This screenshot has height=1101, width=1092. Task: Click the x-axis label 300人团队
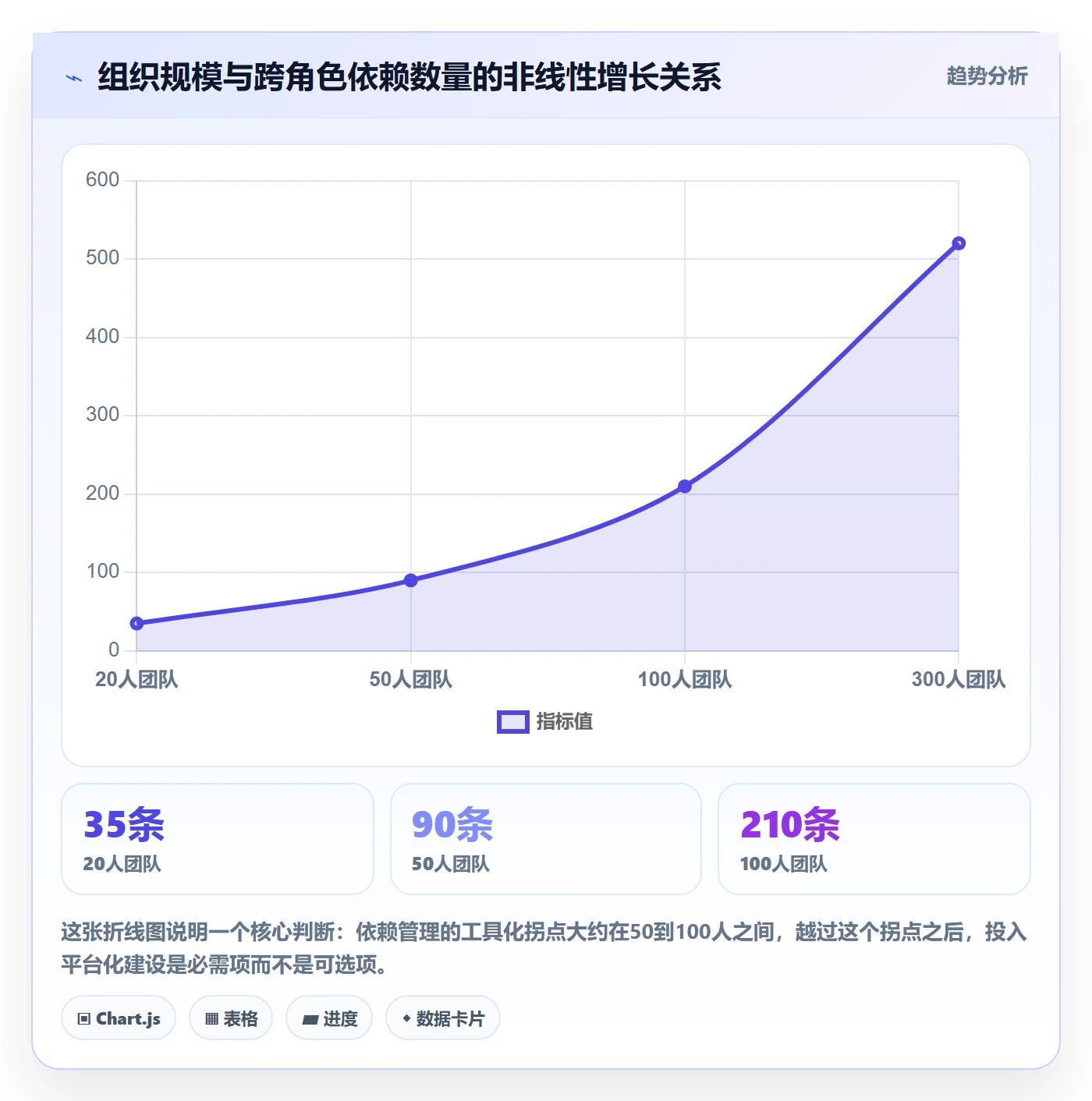pos(959,679)
